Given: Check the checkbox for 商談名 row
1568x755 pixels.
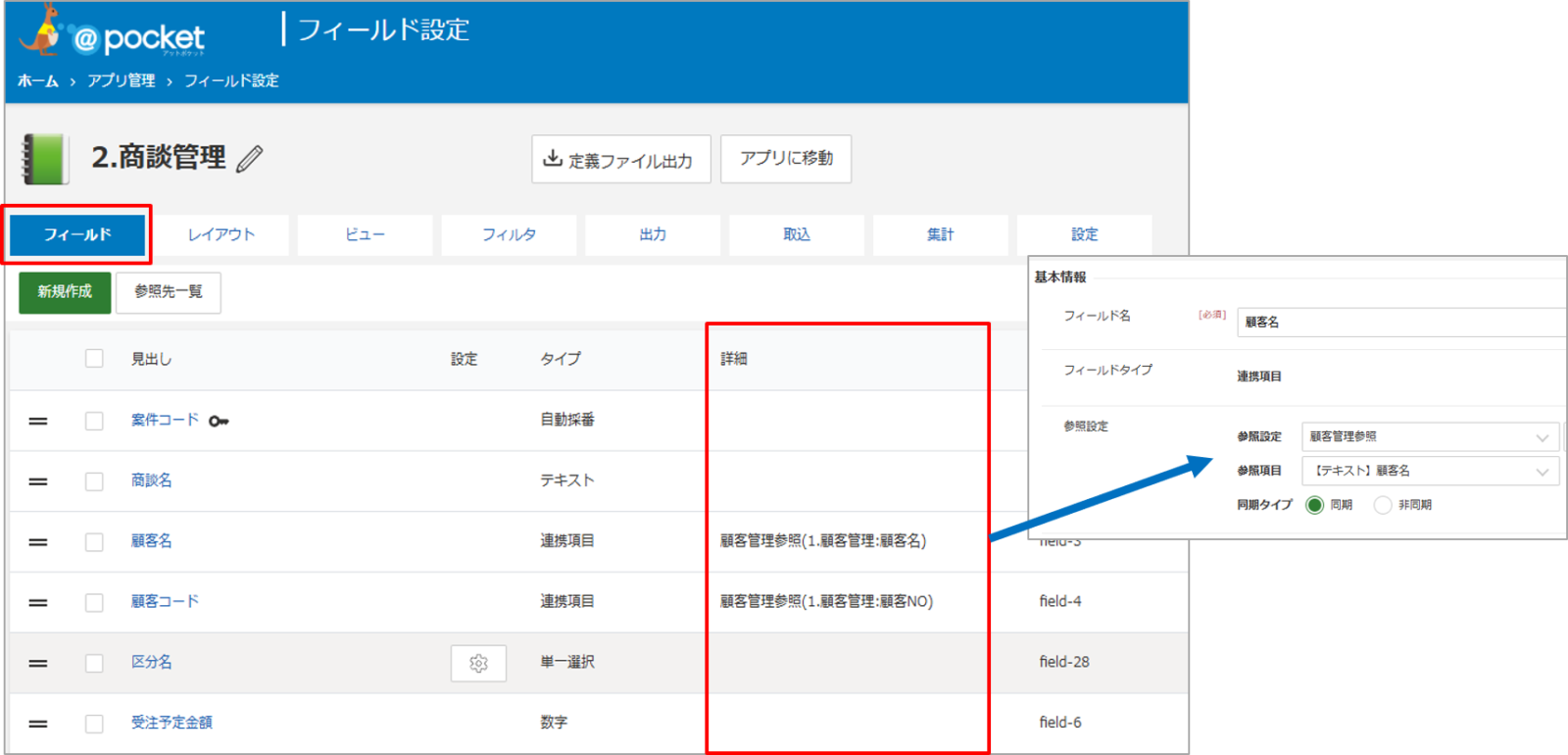Looking at the screenshot, I should click(94, 481).
